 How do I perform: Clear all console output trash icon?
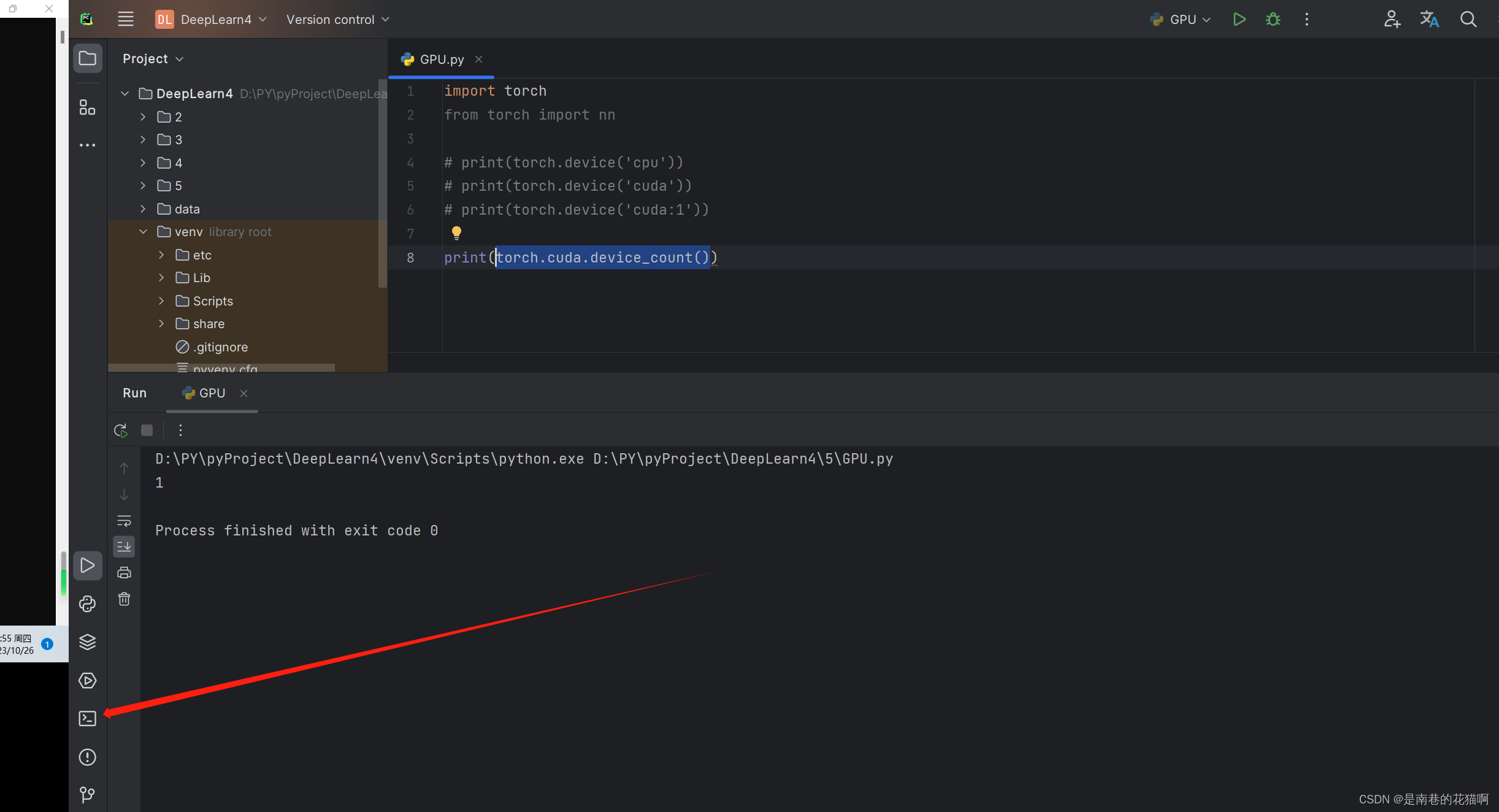tap(124, 599)
